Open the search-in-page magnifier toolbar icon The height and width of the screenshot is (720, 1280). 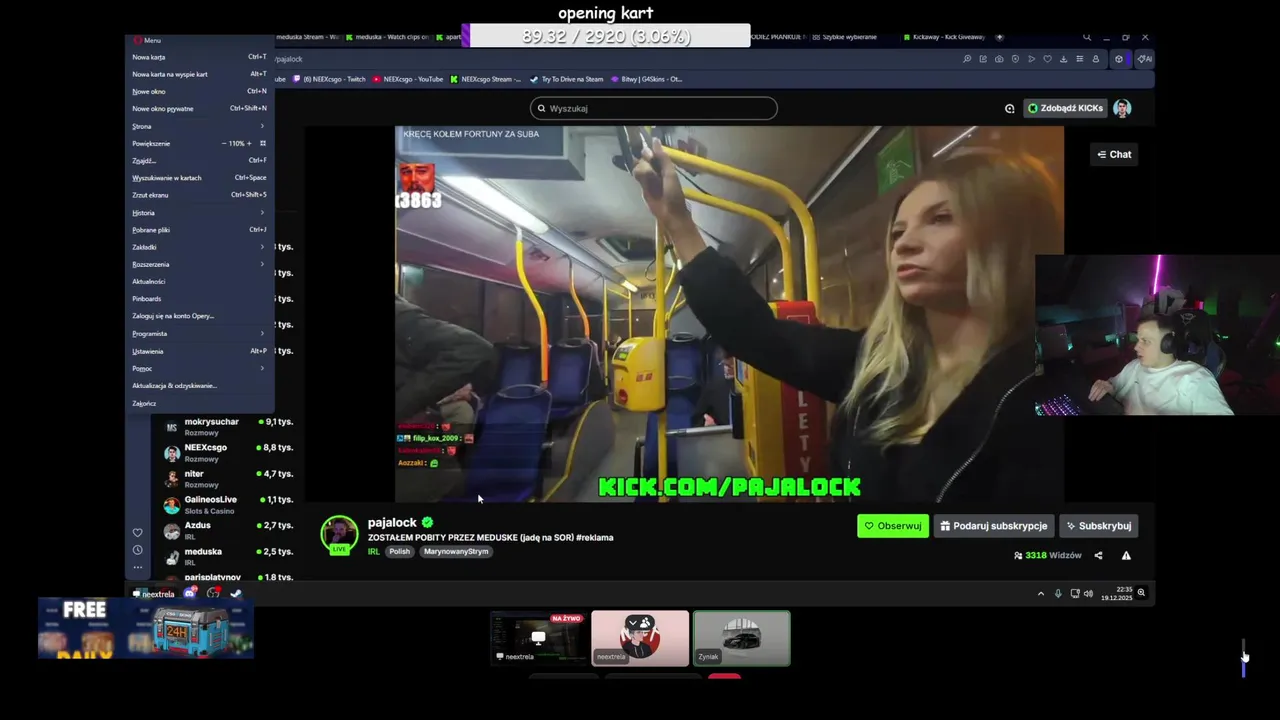[967, 59]
